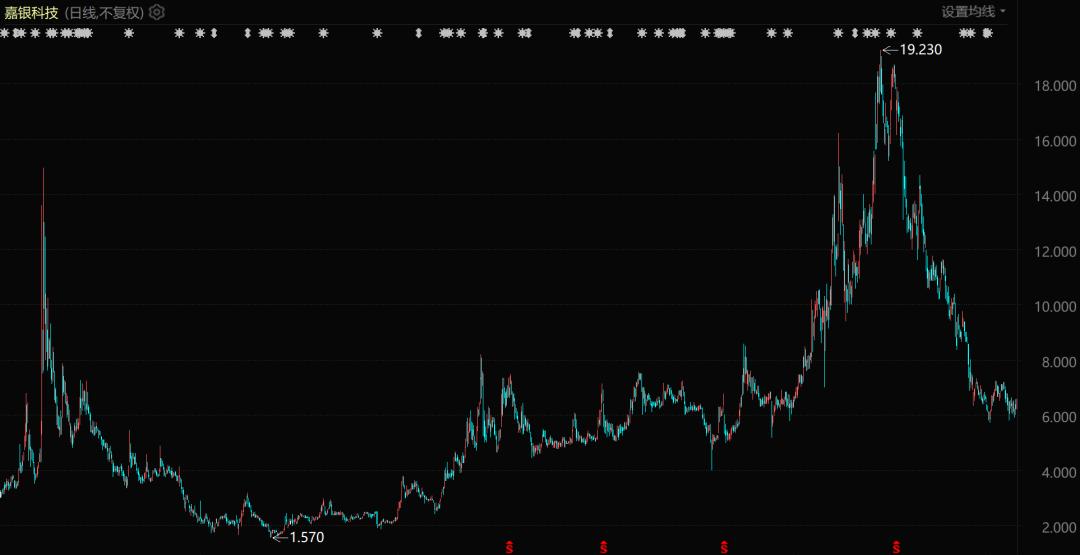
Task: Click the dropdown arrow next to 设置均线
Action: 1003,12
